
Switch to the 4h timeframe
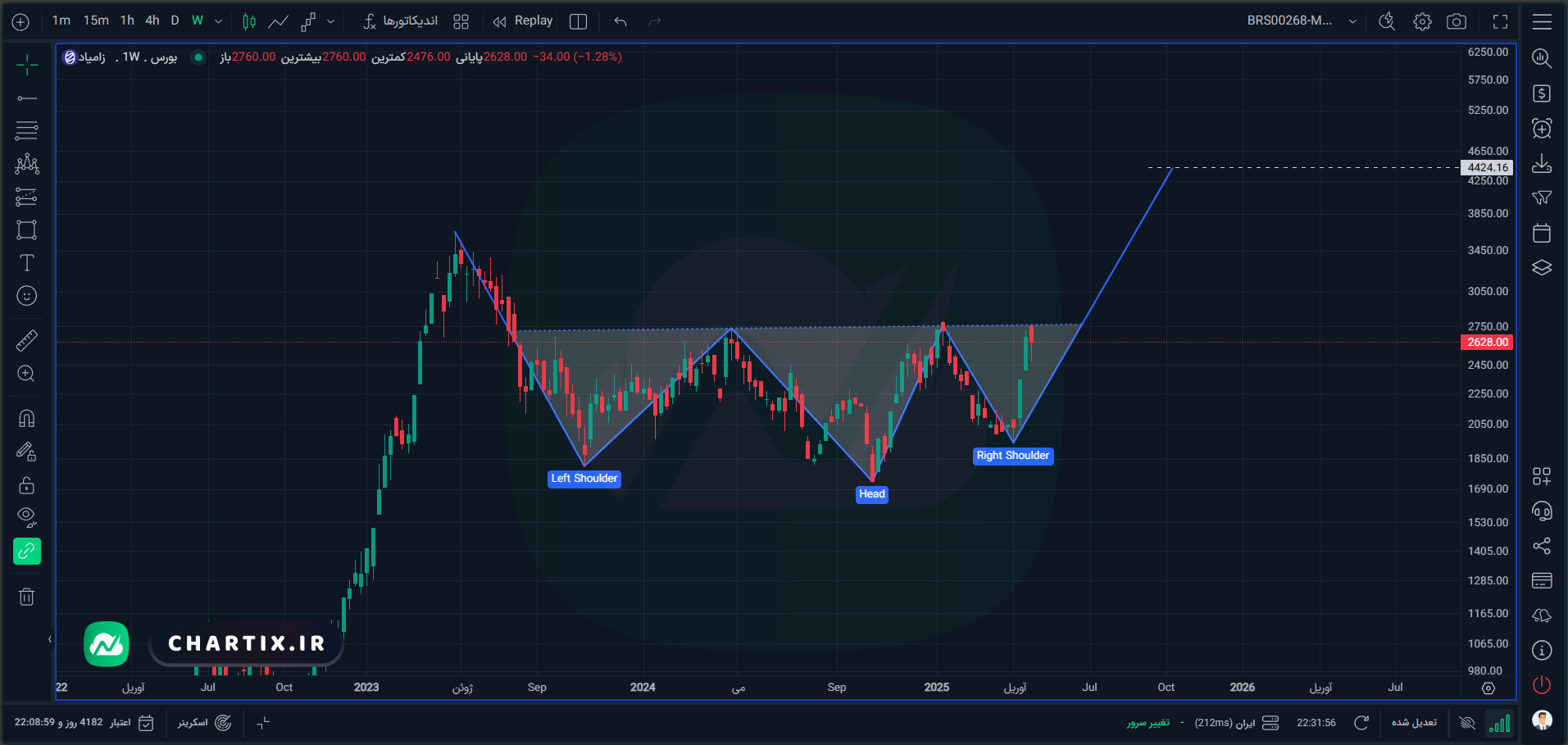pyautogui.click(x=152, y=20)
